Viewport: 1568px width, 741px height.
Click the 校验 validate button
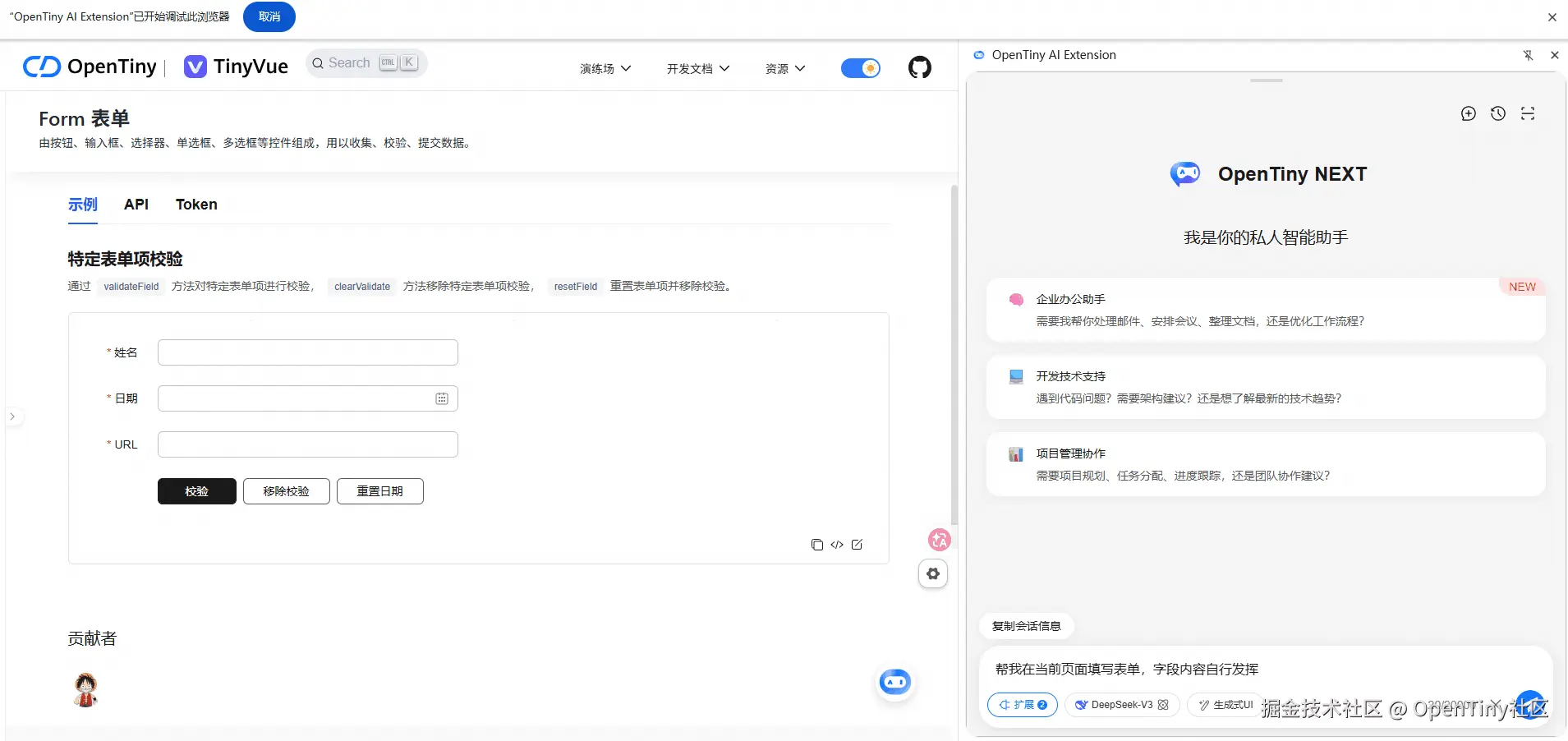click(197, 491)
